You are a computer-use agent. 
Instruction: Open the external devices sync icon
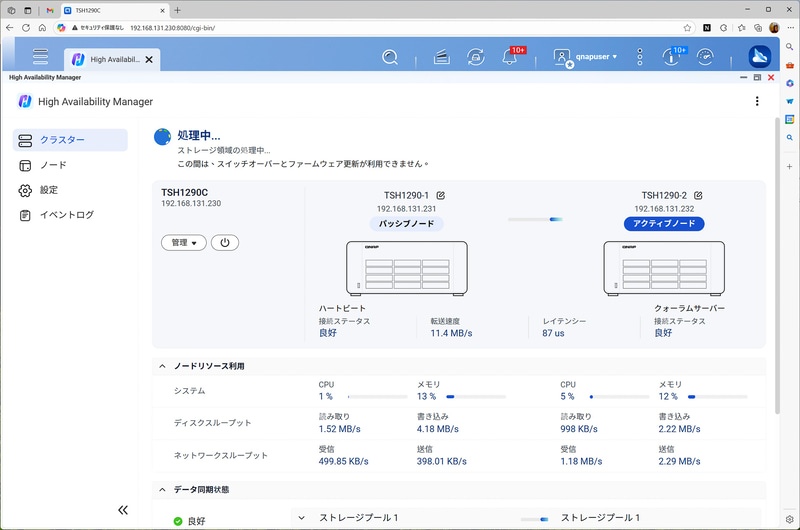click(x=476, y=57)
